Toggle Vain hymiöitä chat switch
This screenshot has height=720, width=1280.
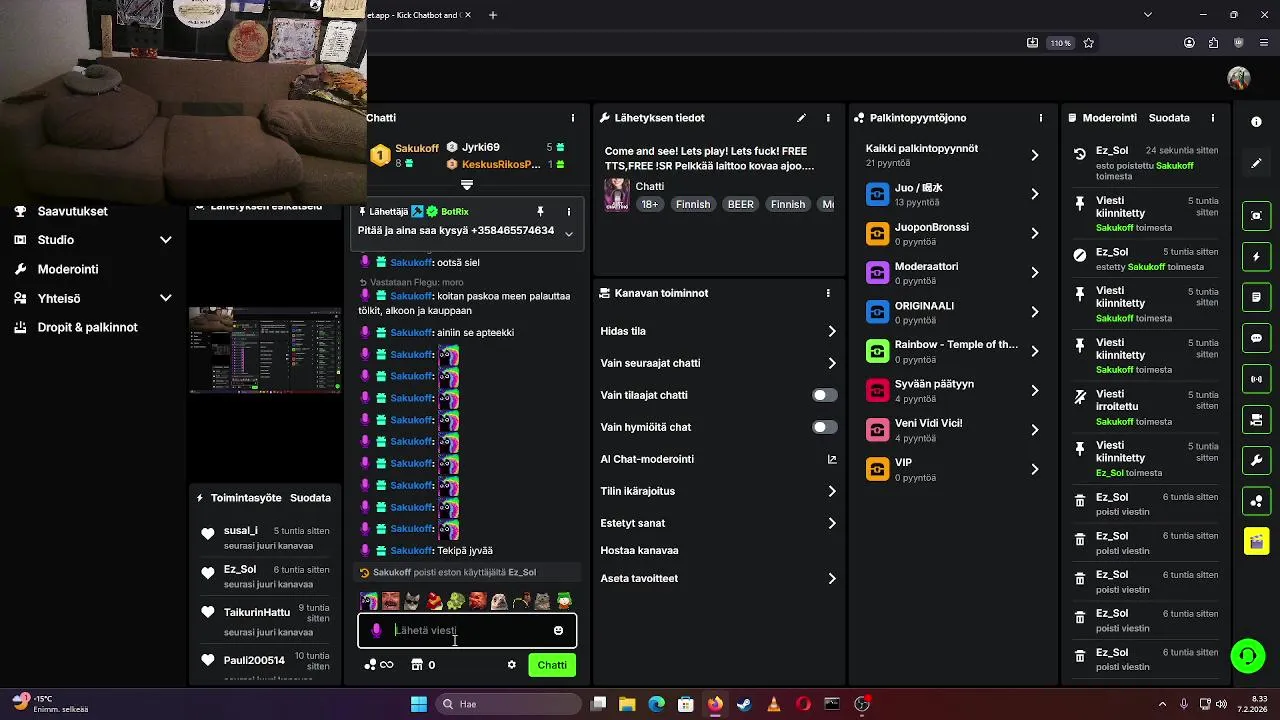(824, 427)
